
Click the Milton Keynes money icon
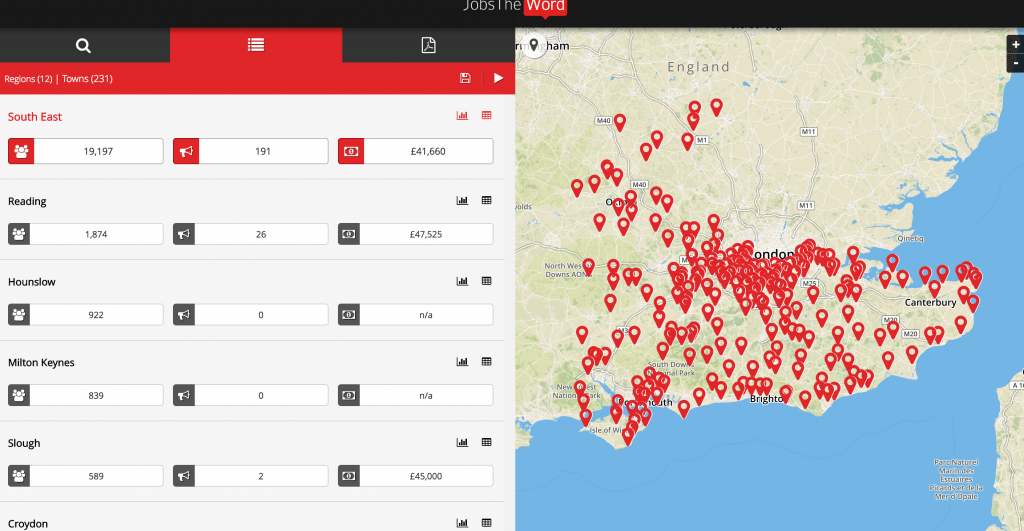click(x=349, y=395)
